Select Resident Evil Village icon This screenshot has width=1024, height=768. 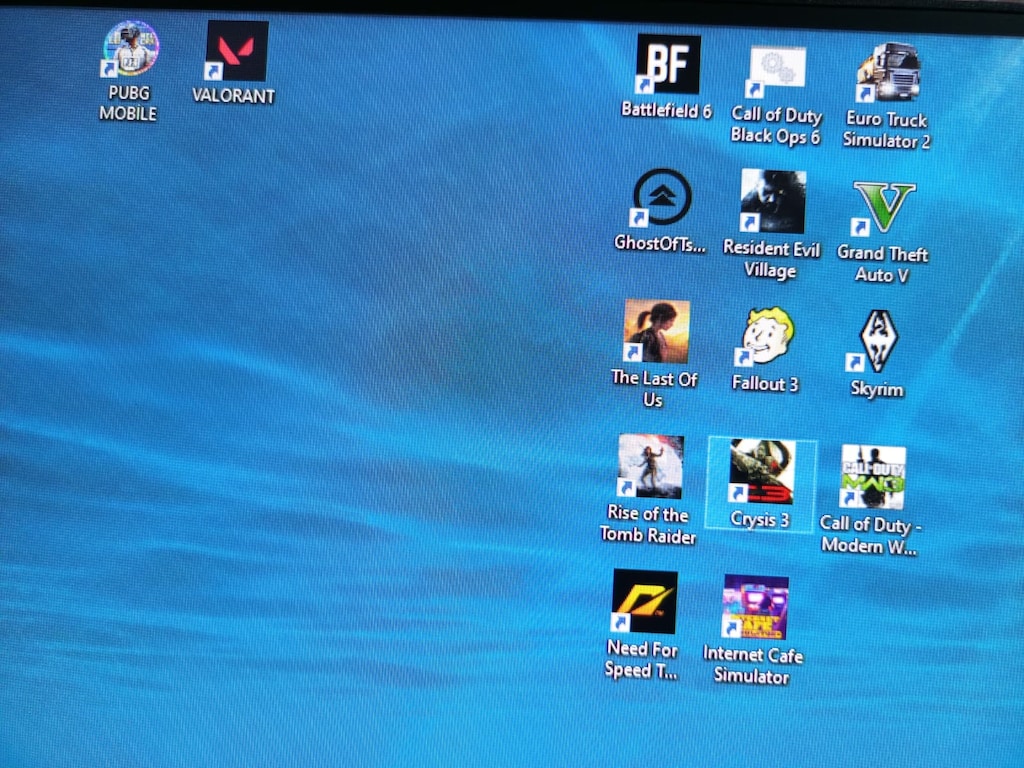pyautogui.click(x=773, y=201)
